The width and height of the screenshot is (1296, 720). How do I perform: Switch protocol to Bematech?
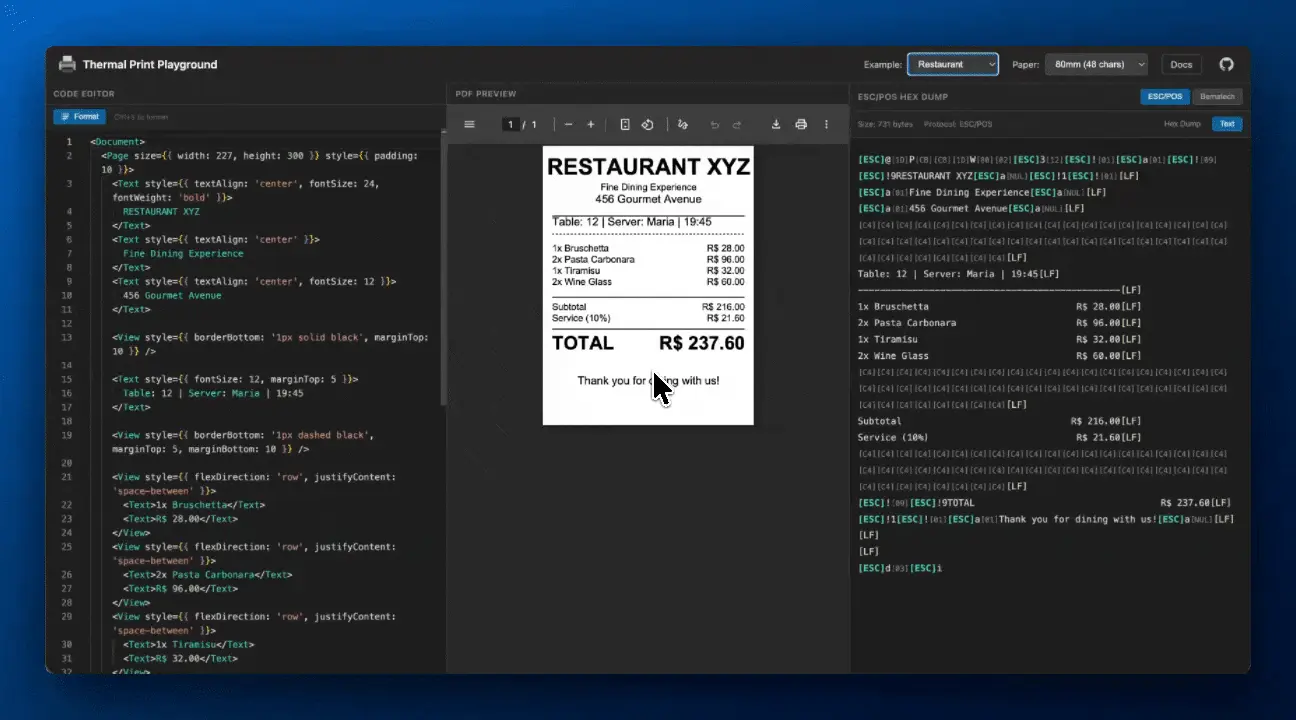(x=1217, y=97)
